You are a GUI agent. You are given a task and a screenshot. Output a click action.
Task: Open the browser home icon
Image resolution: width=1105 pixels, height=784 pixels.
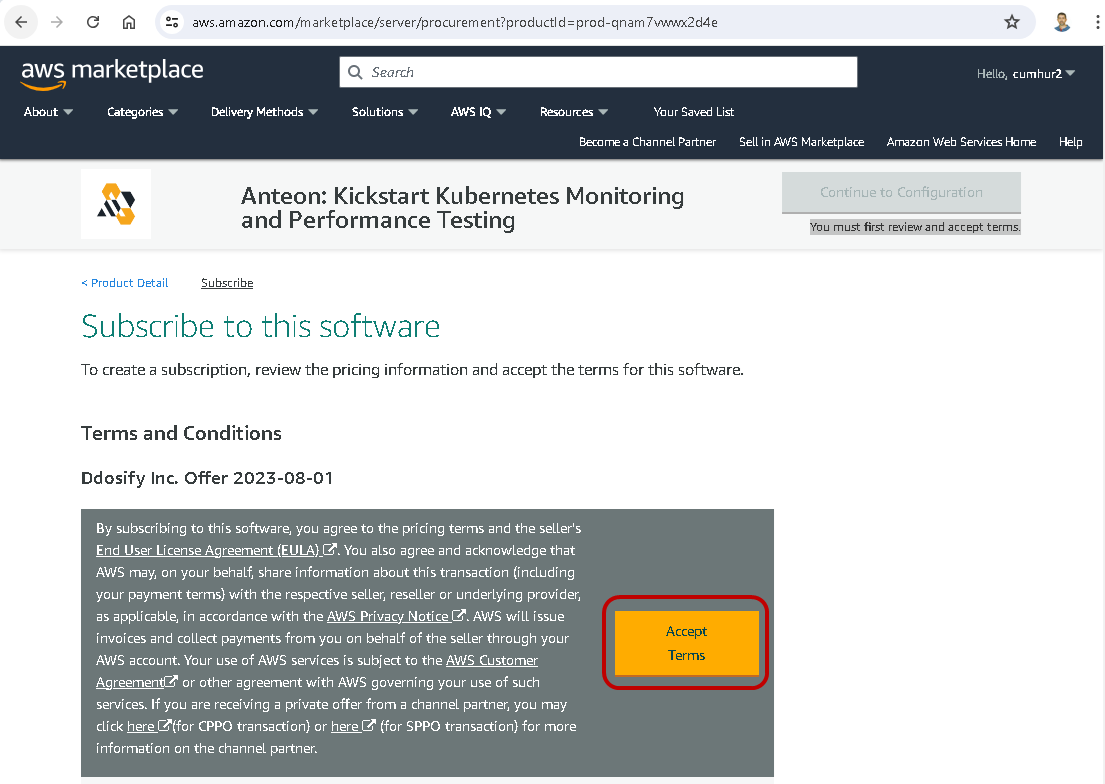129,22
